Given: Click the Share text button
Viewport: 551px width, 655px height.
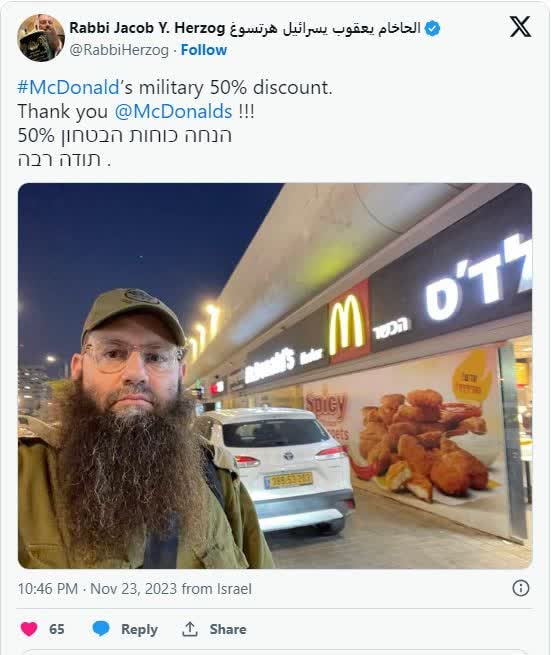Looking at the screenshot, I should pyautogui.click(x=228, y=629).
